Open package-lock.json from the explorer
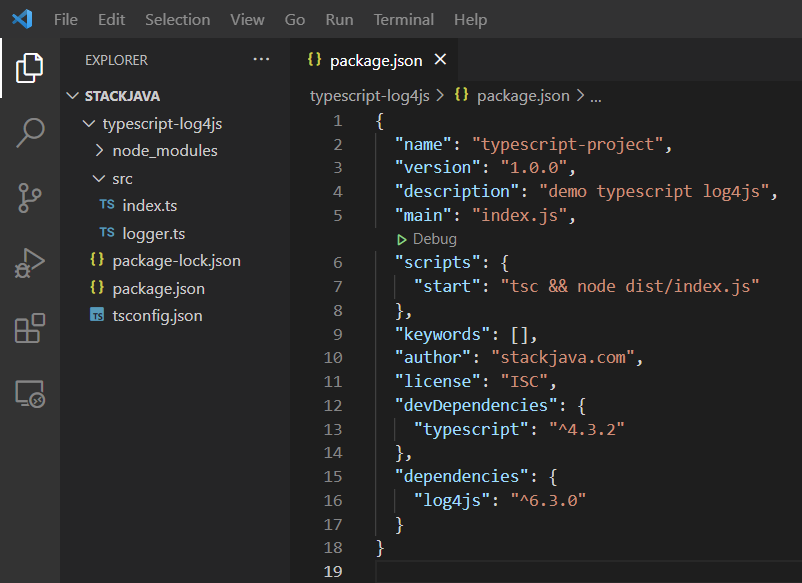Image resolution: width=802 pixels, height=583 pixels. [176, 261]
